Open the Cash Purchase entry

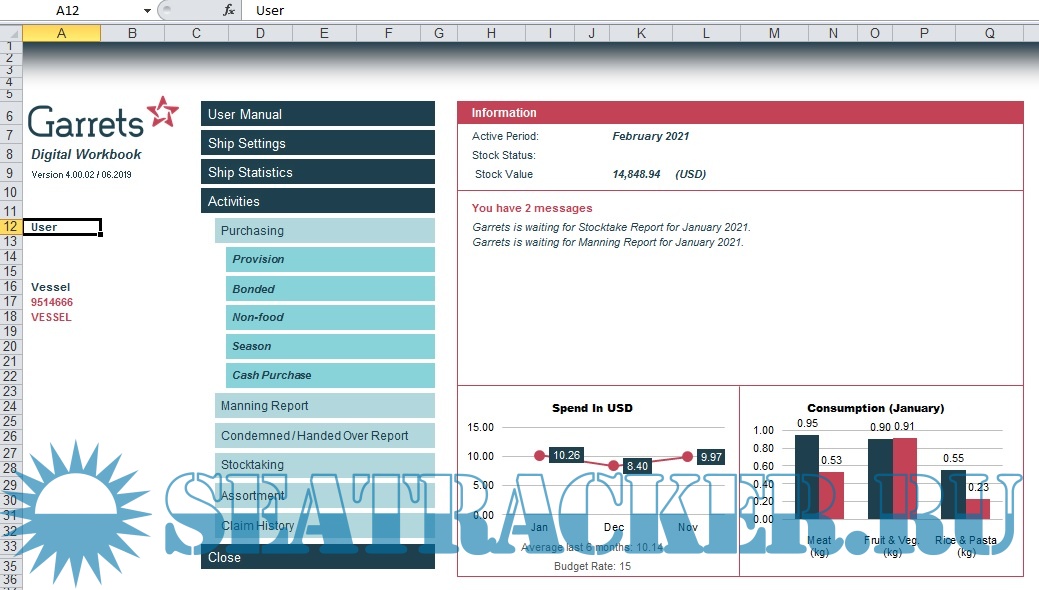pos(330,376)
